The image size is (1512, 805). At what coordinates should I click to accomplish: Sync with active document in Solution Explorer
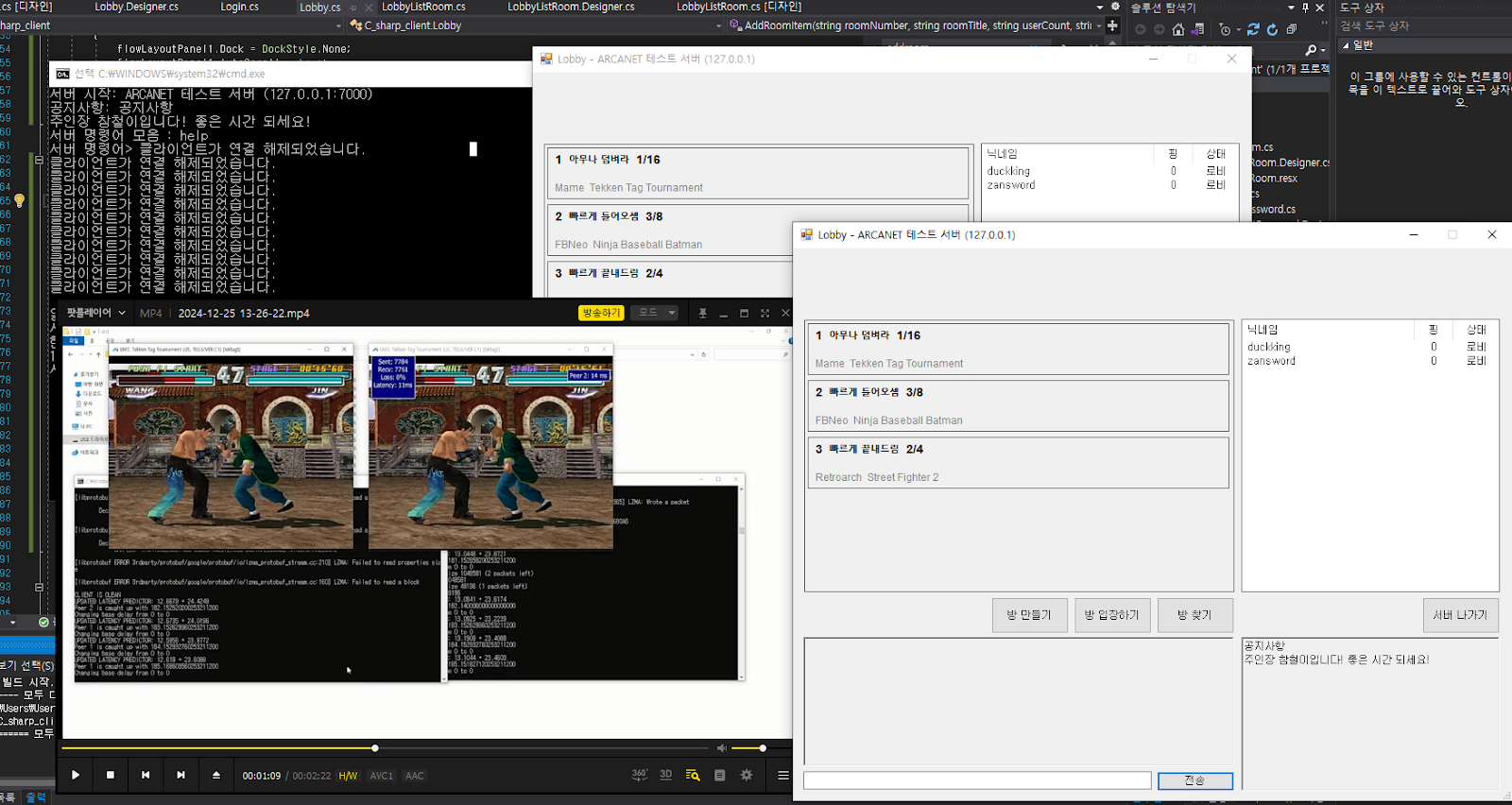click(1253, 29)
